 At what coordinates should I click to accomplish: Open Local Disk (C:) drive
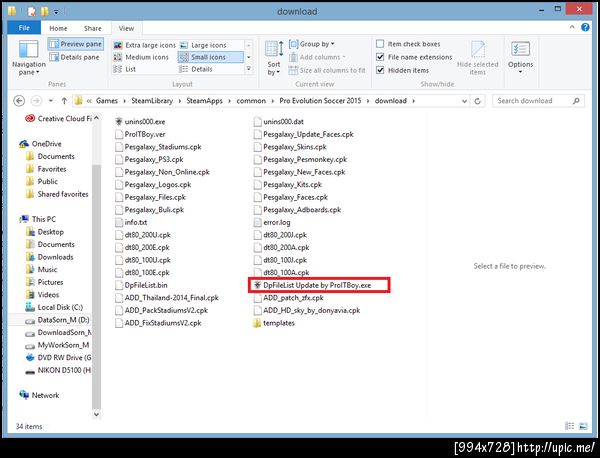click(x=54, y=307)
